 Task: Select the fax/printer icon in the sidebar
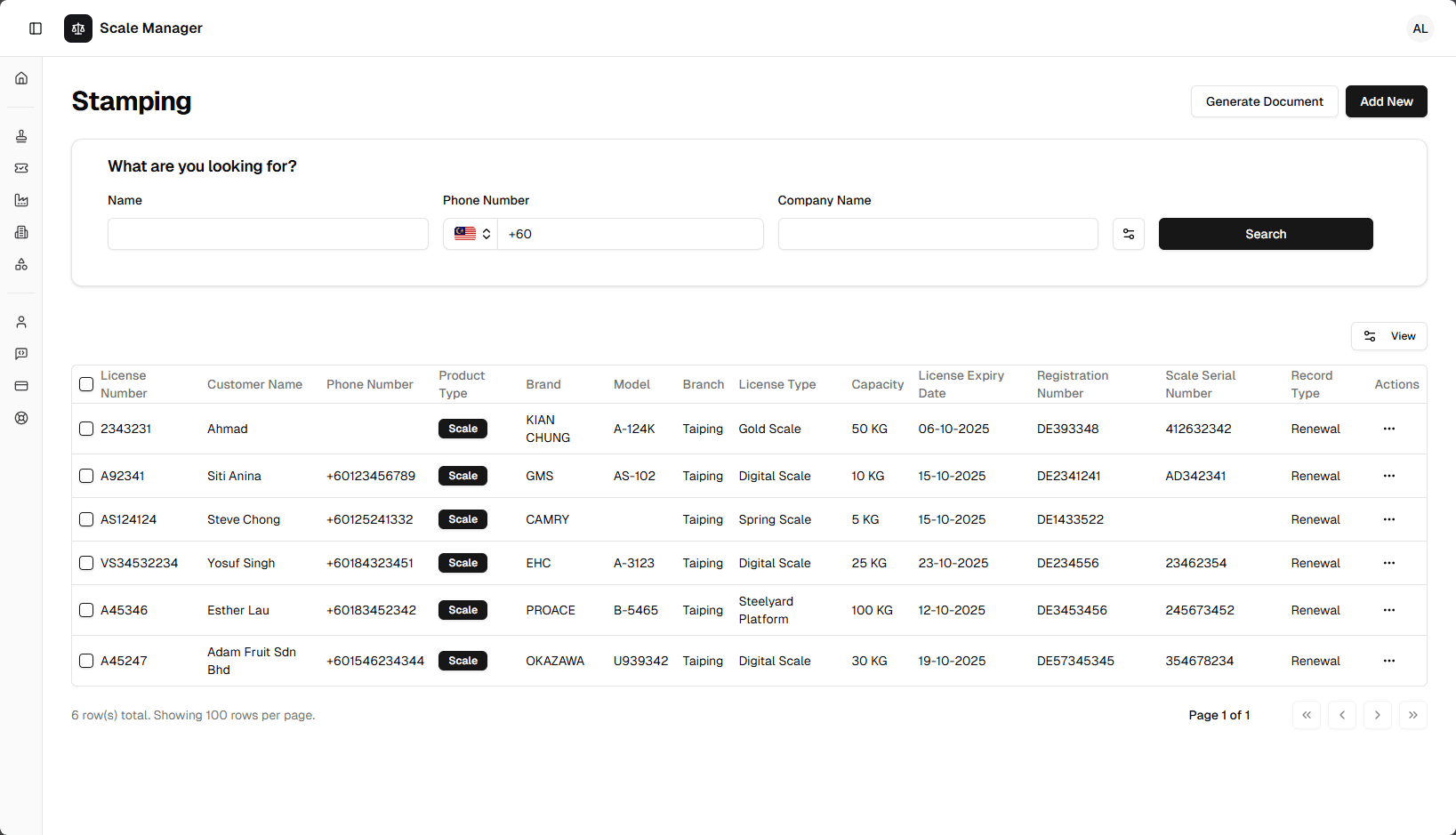tap(21, 232)
